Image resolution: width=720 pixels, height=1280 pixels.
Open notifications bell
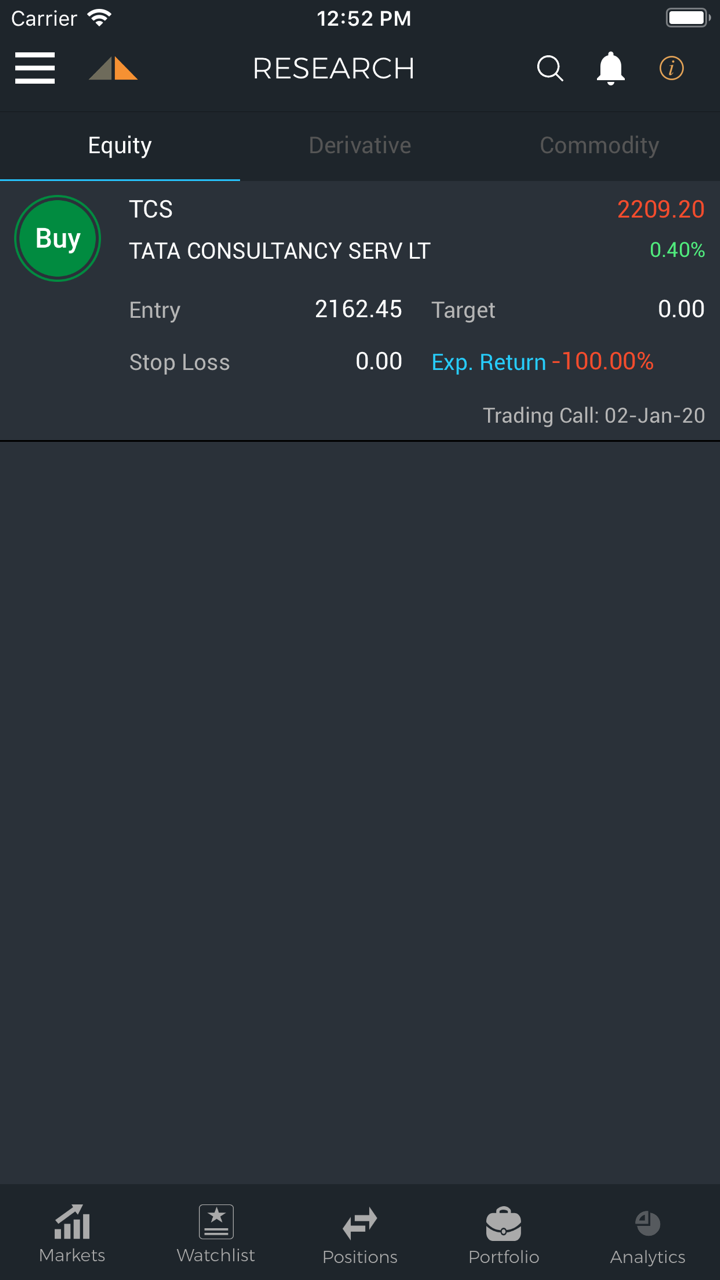click(x=610, y=68)
